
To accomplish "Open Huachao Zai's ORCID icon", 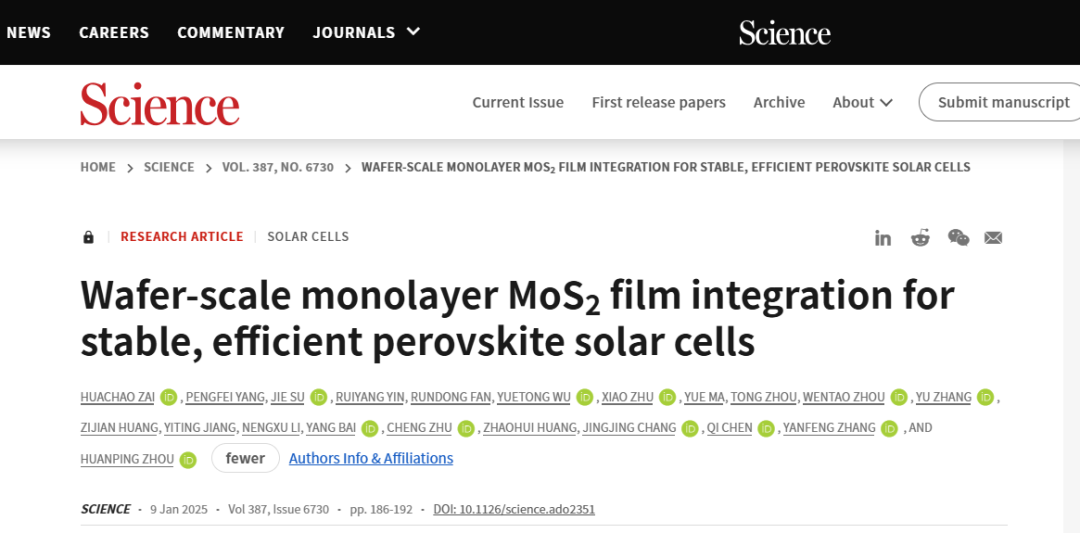I will click(168, 397).
